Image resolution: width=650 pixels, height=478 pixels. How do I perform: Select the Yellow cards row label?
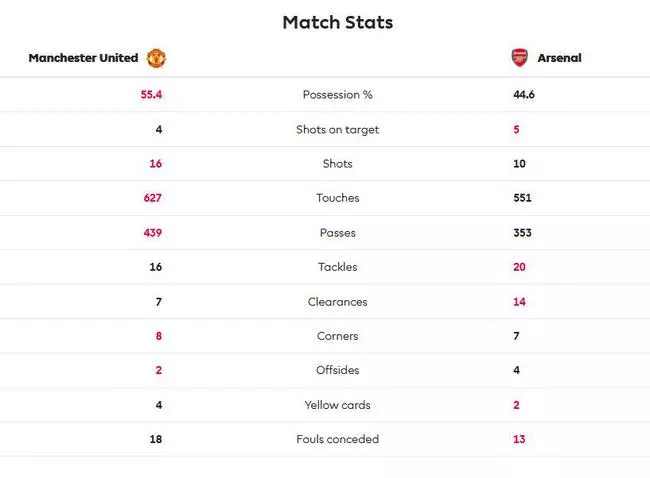click(x=337, y=405)
